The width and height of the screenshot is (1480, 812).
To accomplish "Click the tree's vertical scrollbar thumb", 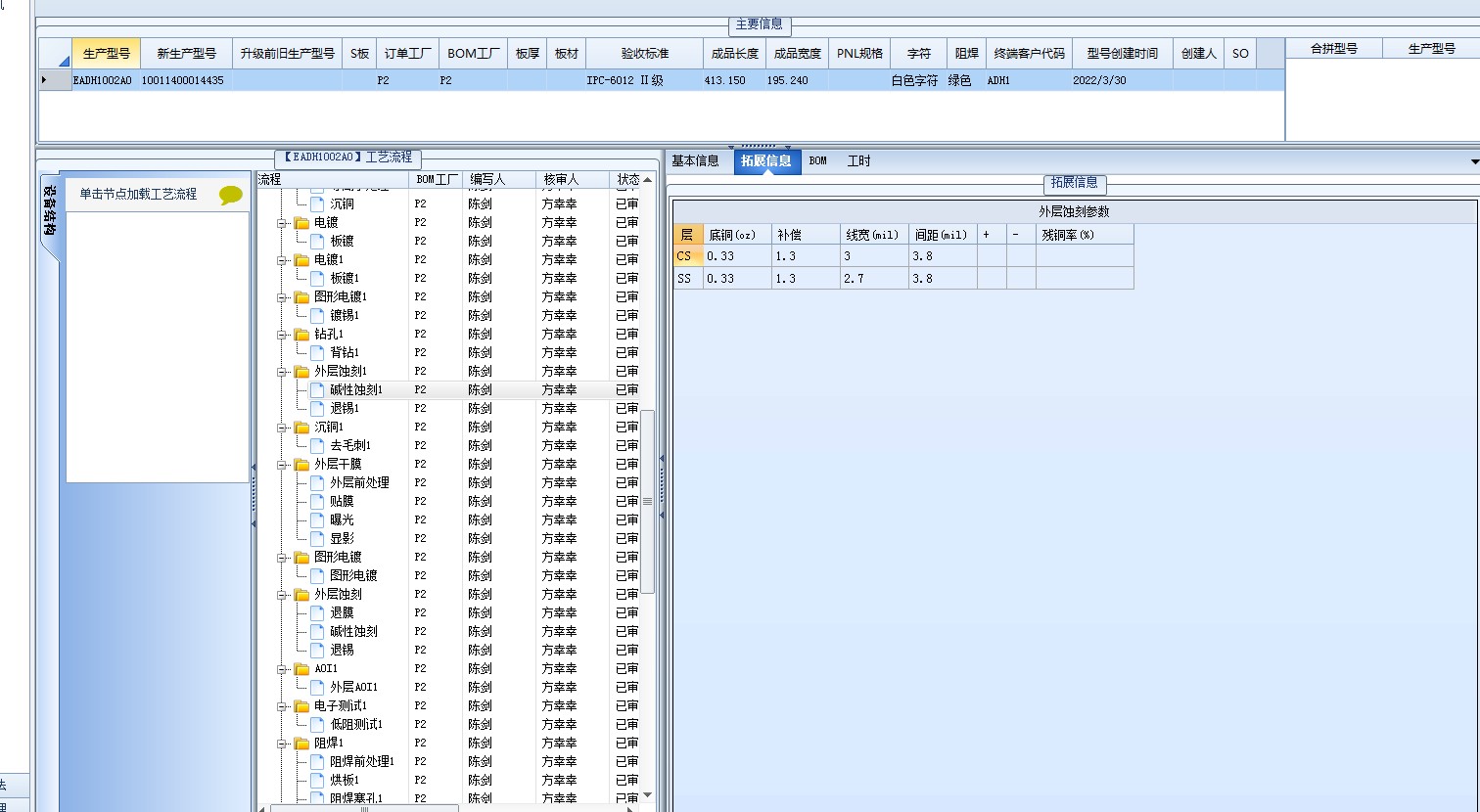I will click(647, 501).
